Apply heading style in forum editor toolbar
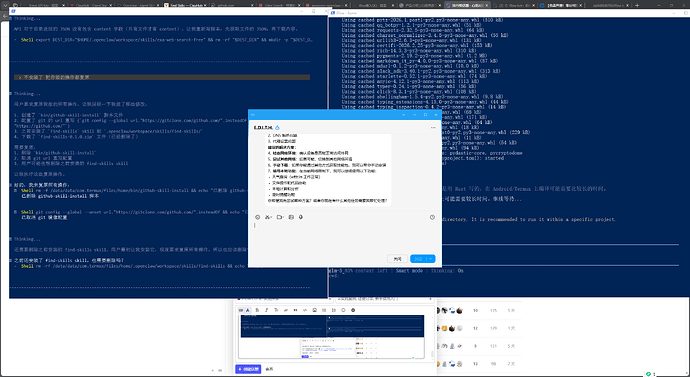 click(276, 310)
